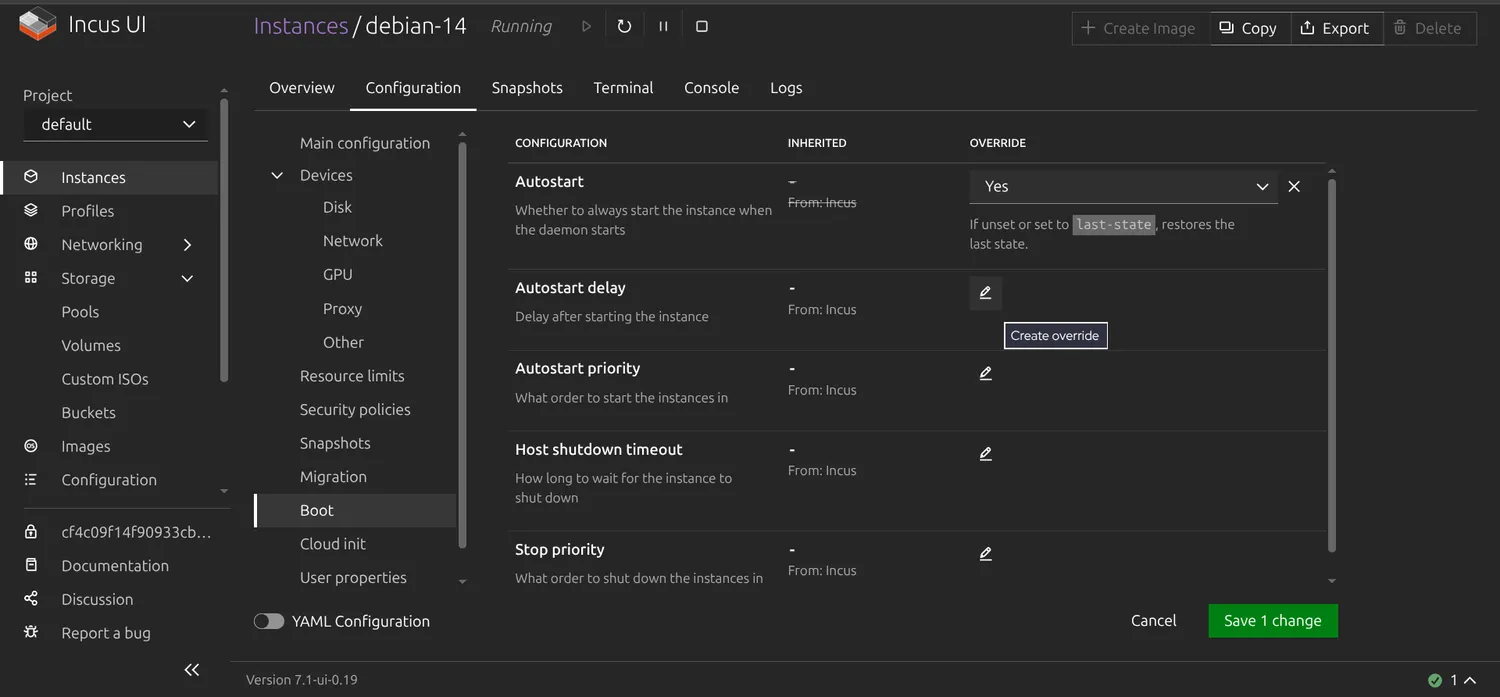Switch to the Console tab
Image resolution: width=1500 pixels, height=697 pixels.
(712, 88)
